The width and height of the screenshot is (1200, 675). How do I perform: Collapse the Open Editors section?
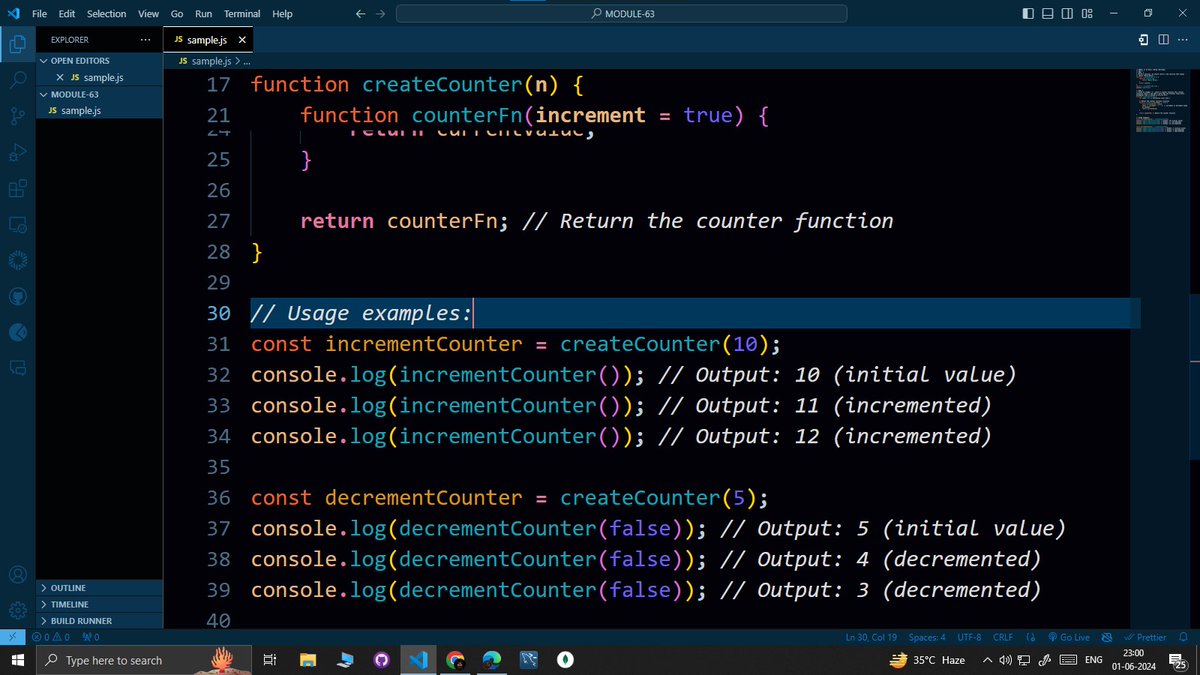100,61
